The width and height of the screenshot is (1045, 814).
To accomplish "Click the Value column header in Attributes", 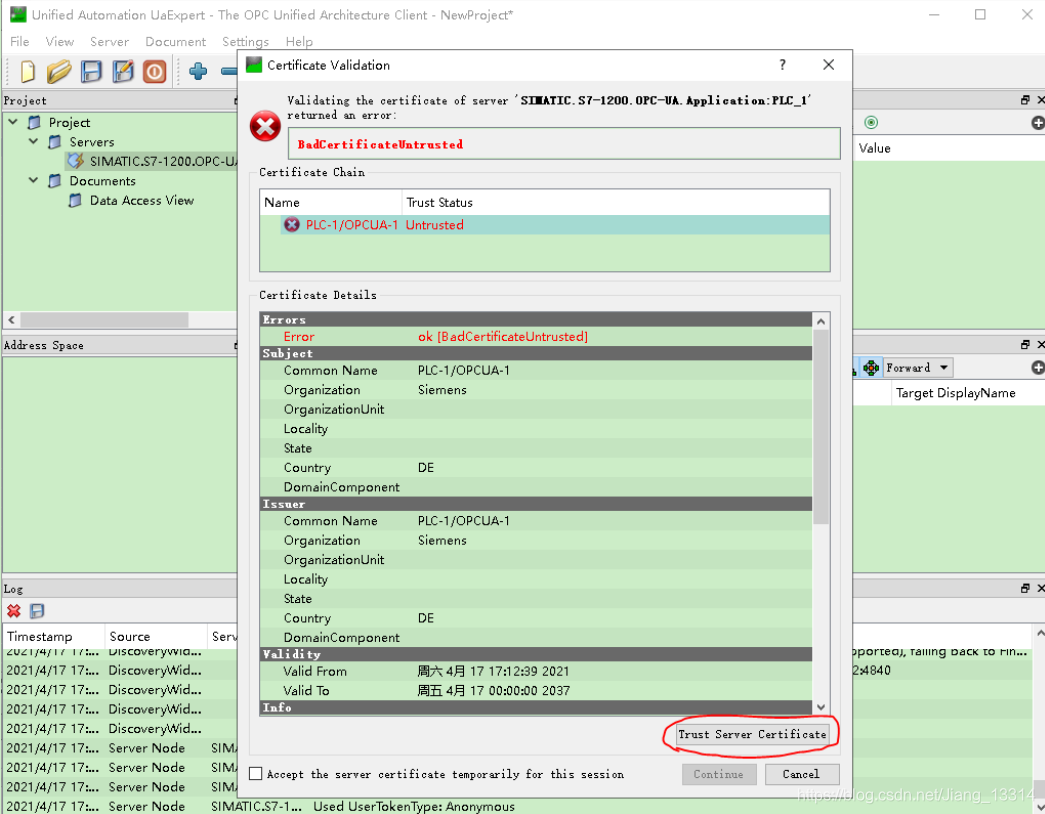I will [x=874, y=148].
